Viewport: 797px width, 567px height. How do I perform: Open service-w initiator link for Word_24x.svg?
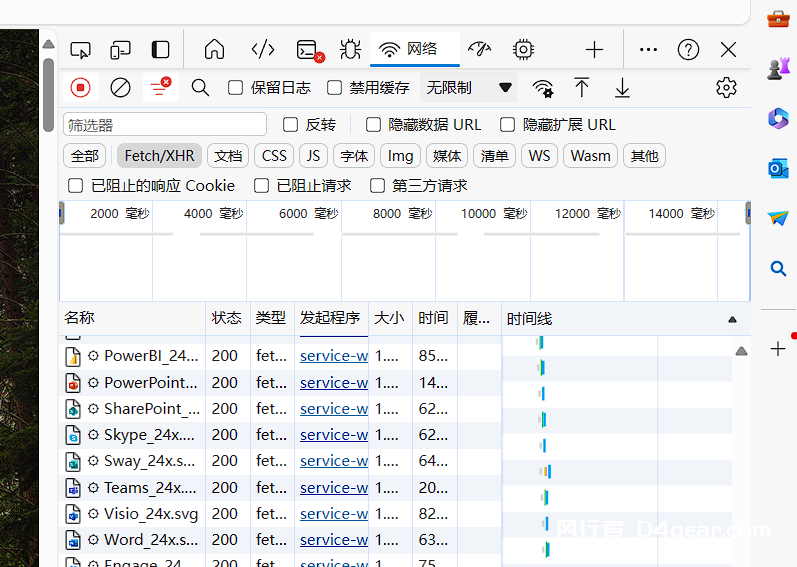333,540
